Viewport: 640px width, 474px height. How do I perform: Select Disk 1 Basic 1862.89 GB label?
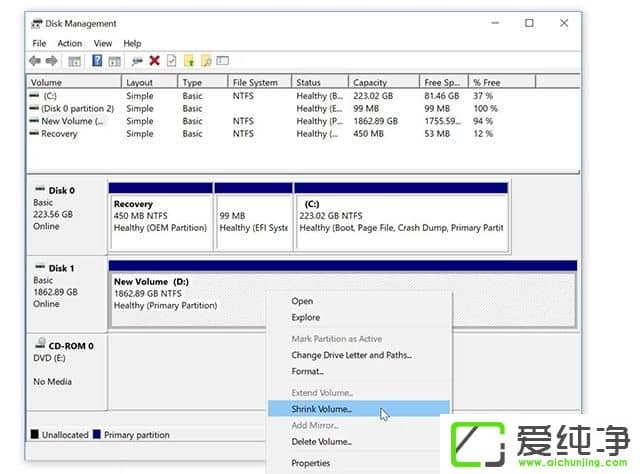pos(67,293)
